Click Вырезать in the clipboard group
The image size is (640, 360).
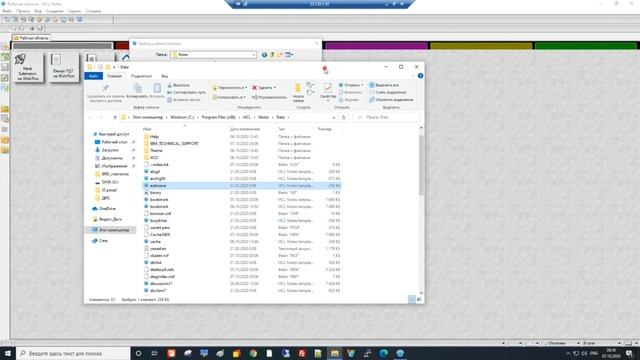pyautogui.click(x=178, y=85)
